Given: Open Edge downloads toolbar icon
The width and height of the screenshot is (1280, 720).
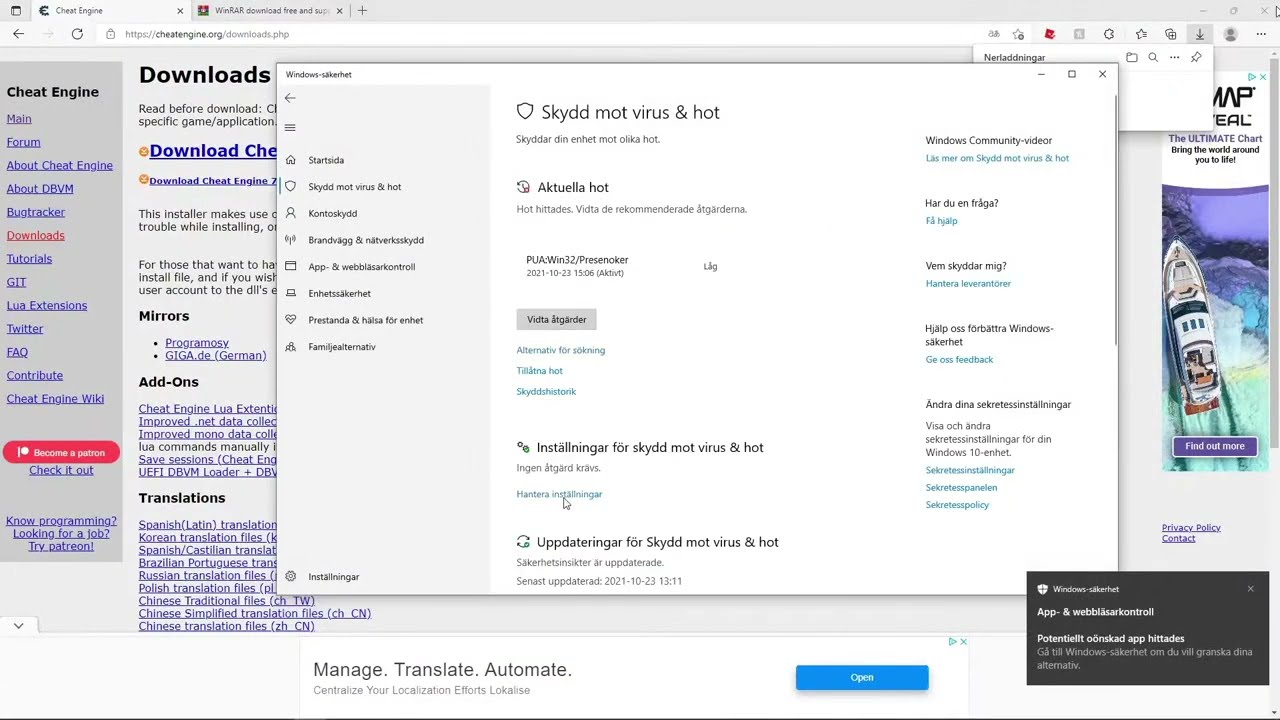Looking at the screenshot, I should coord(1199,34).
